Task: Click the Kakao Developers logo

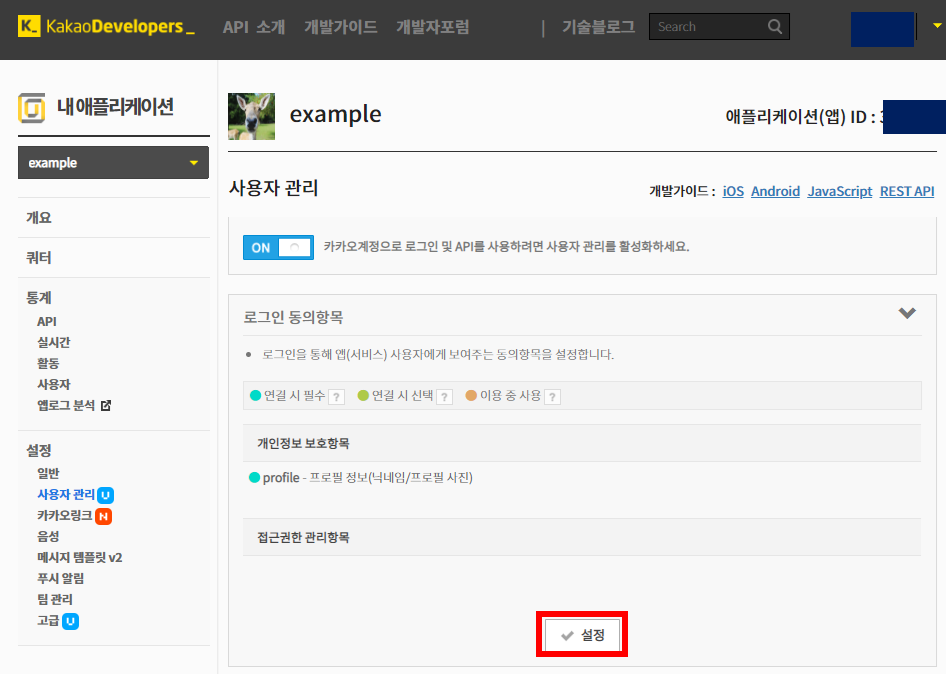Action: 106,27
